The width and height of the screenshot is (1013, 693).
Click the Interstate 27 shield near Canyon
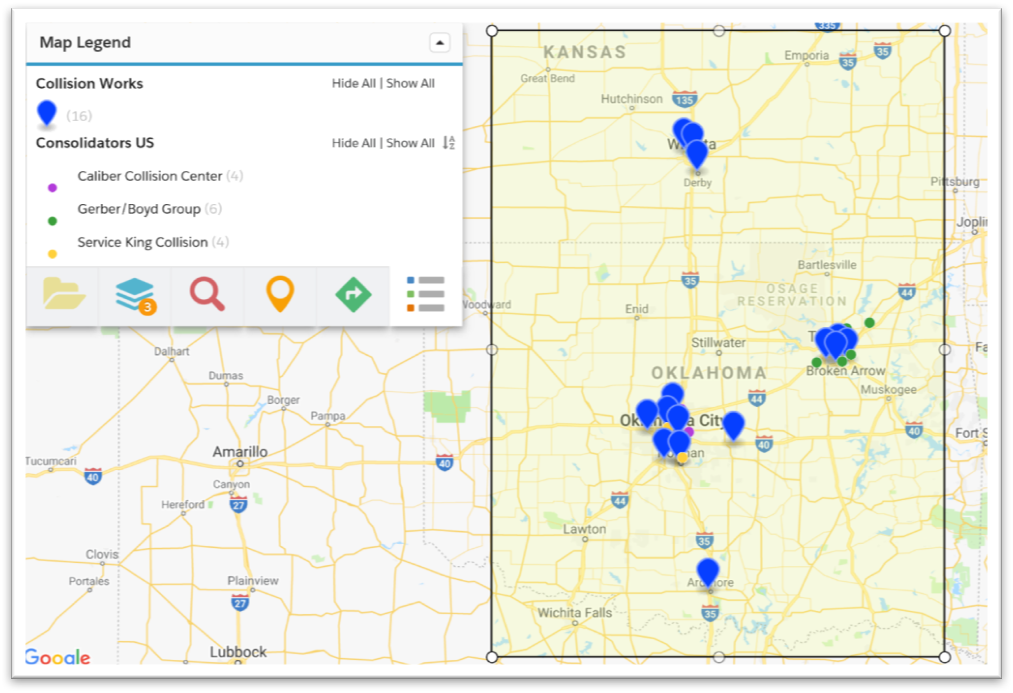(x=238, y=504)
